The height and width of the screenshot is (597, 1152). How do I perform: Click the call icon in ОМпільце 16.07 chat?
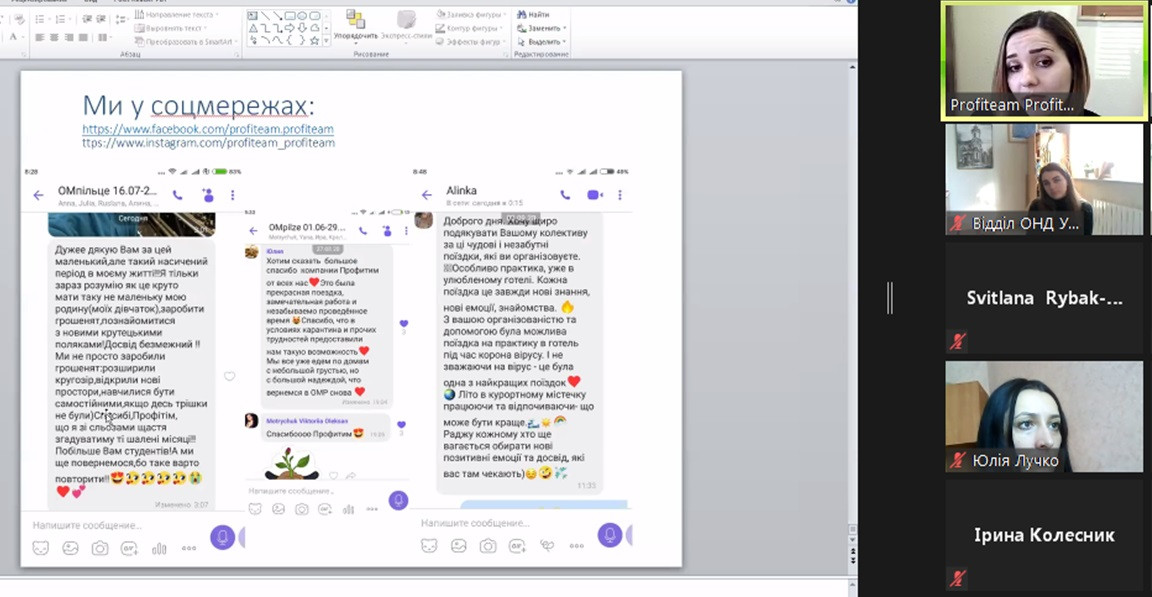(x=177, y=195)
